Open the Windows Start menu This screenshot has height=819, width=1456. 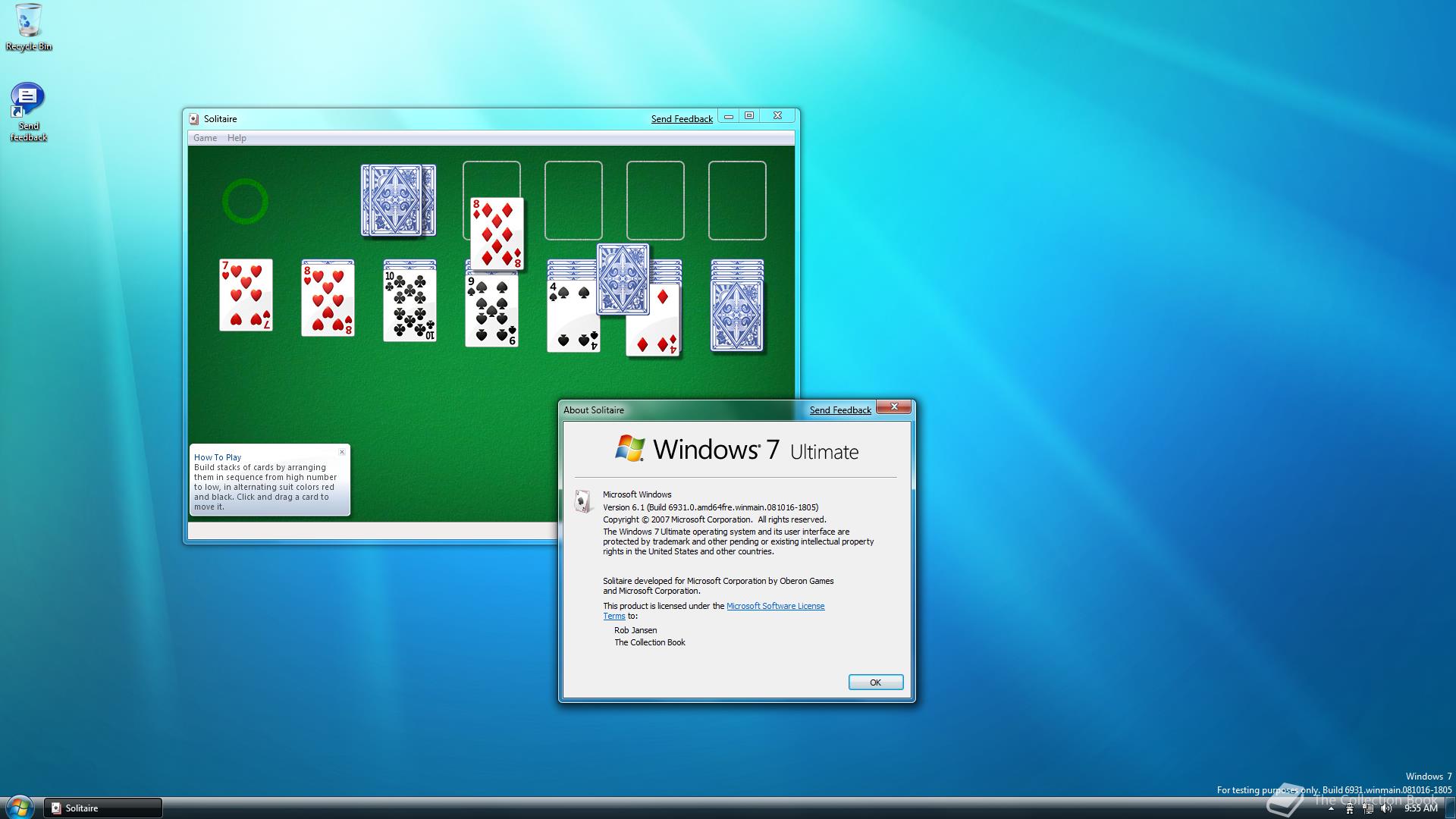tap(20, 807)
